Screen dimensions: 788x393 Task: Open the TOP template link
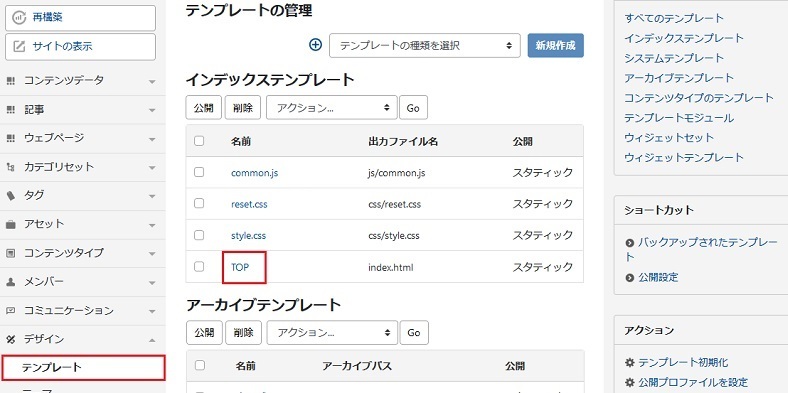click(240, 267)
